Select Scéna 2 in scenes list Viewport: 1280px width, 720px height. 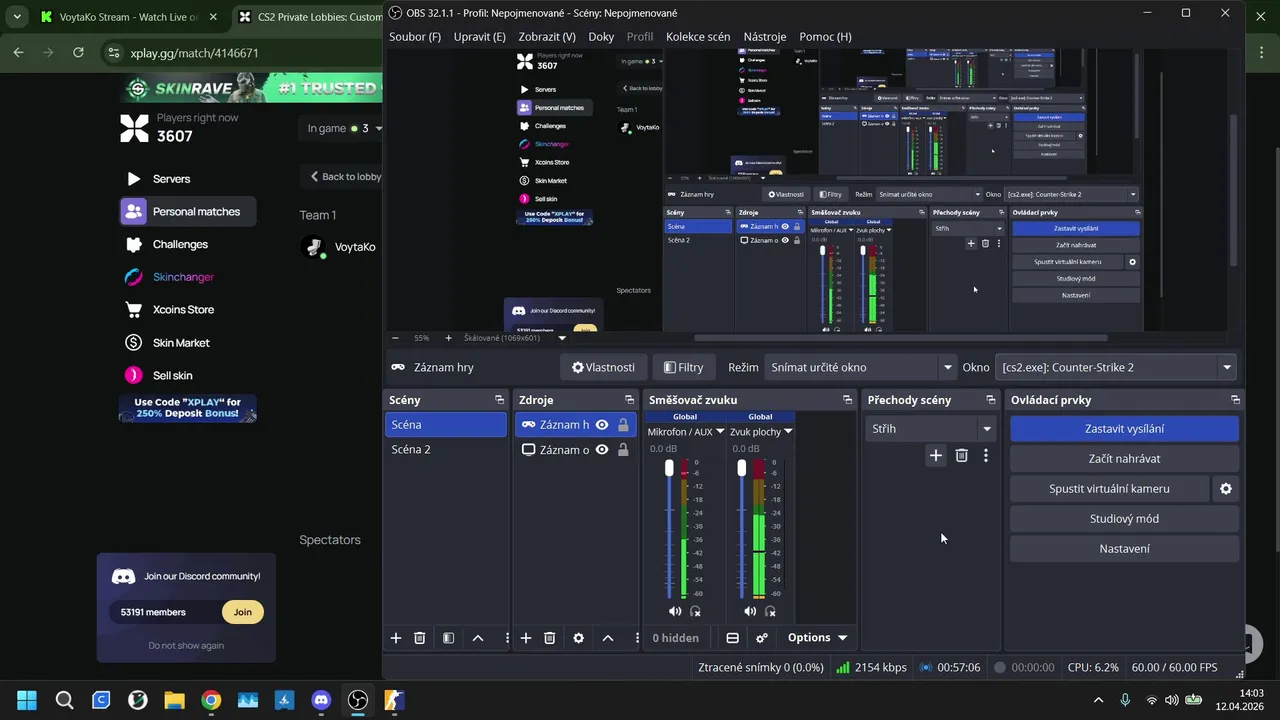tap(446, 450)
